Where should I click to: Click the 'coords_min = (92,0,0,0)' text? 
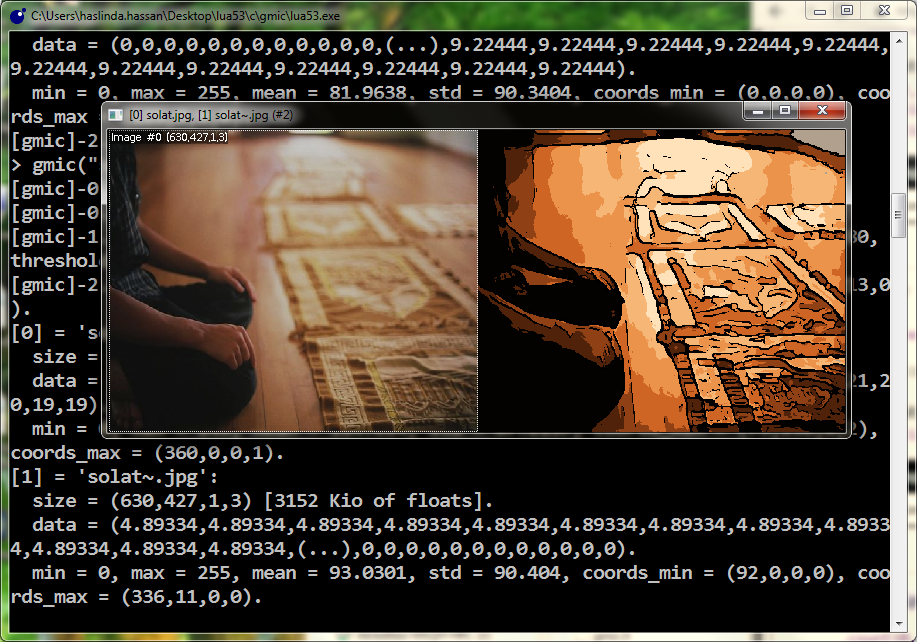point(709,573)
